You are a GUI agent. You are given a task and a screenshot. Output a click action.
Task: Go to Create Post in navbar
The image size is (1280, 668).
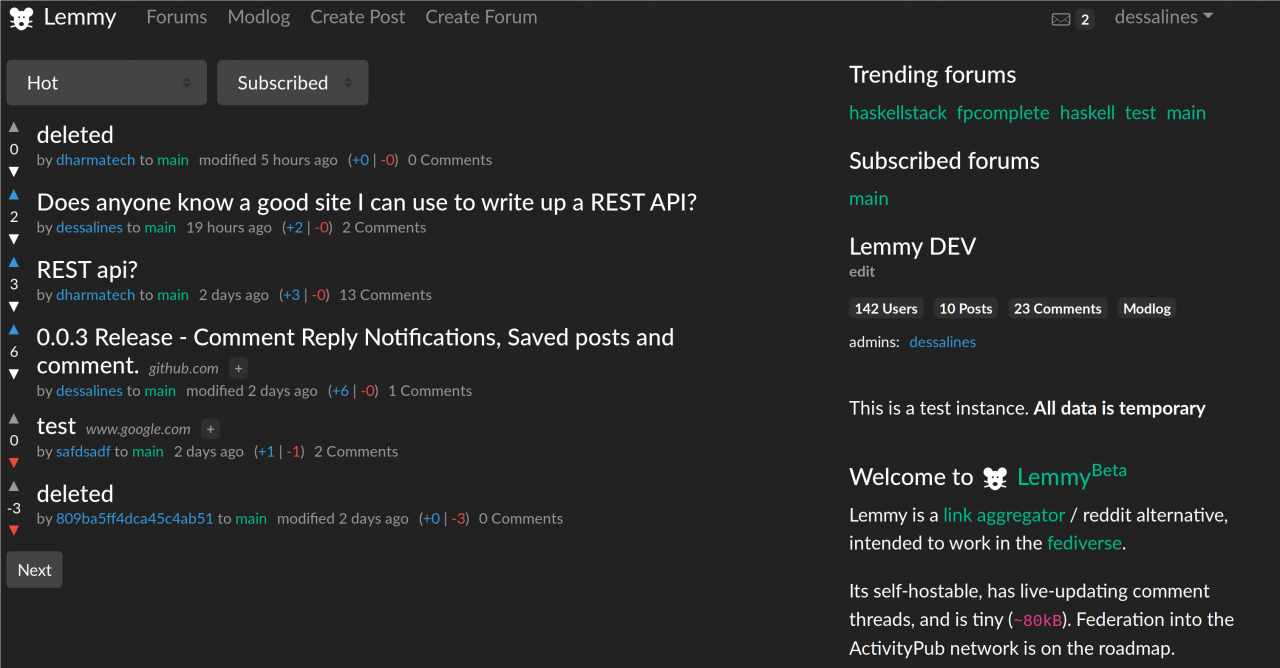357,17
